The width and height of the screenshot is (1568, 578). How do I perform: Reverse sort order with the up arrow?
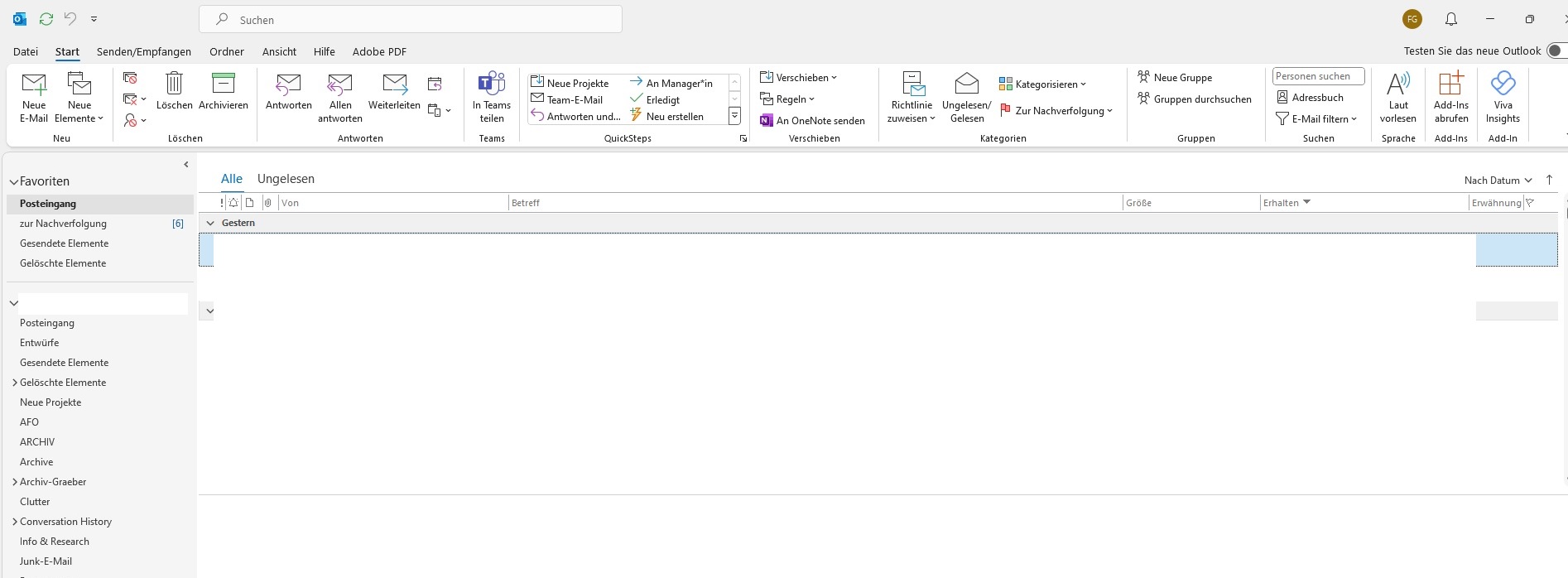1549,180
